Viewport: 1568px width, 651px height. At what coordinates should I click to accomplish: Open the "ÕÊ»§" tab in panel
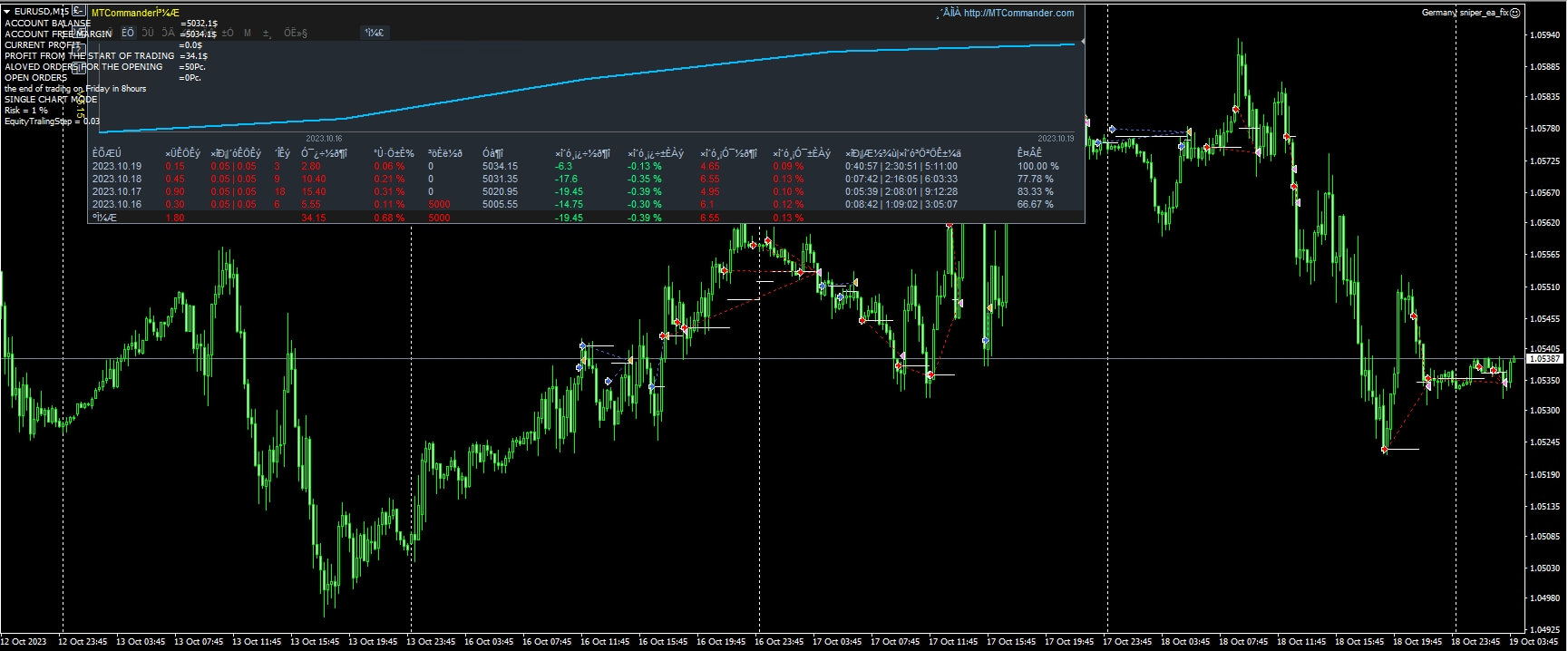coord(296,33)
